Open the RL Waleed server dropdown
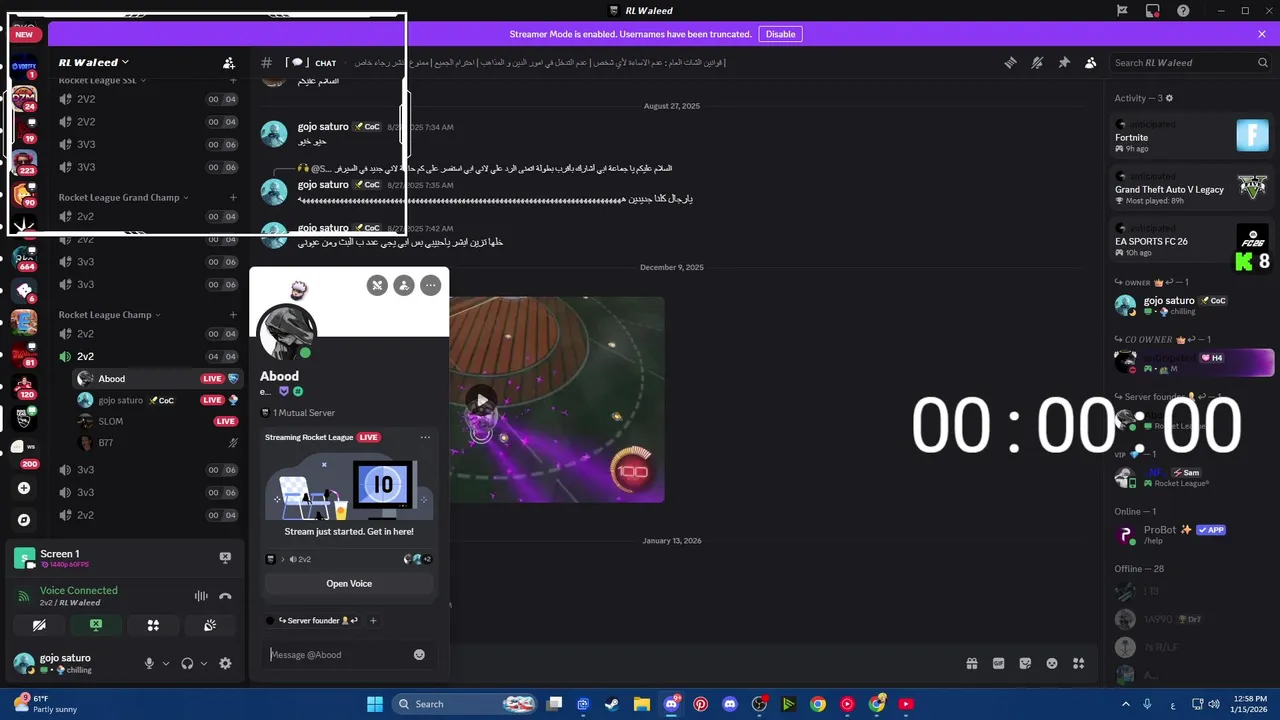 pyautogui.click(x=94, y=62)
